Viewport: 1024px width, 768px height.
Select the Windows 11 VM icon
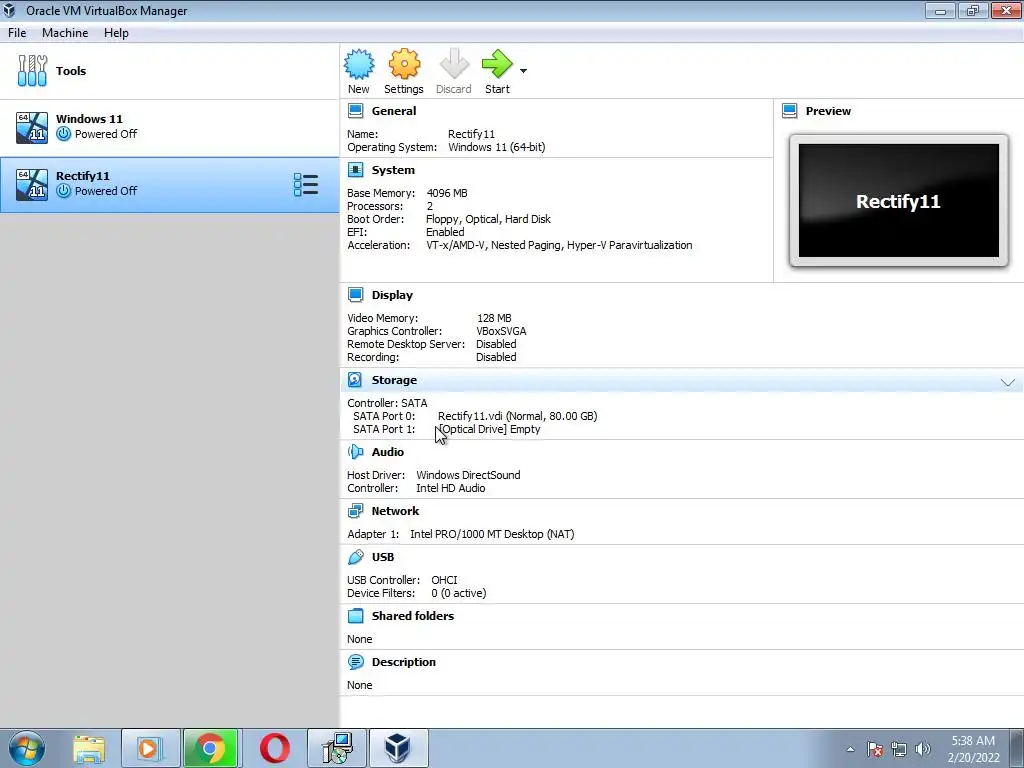pos(32,127)
